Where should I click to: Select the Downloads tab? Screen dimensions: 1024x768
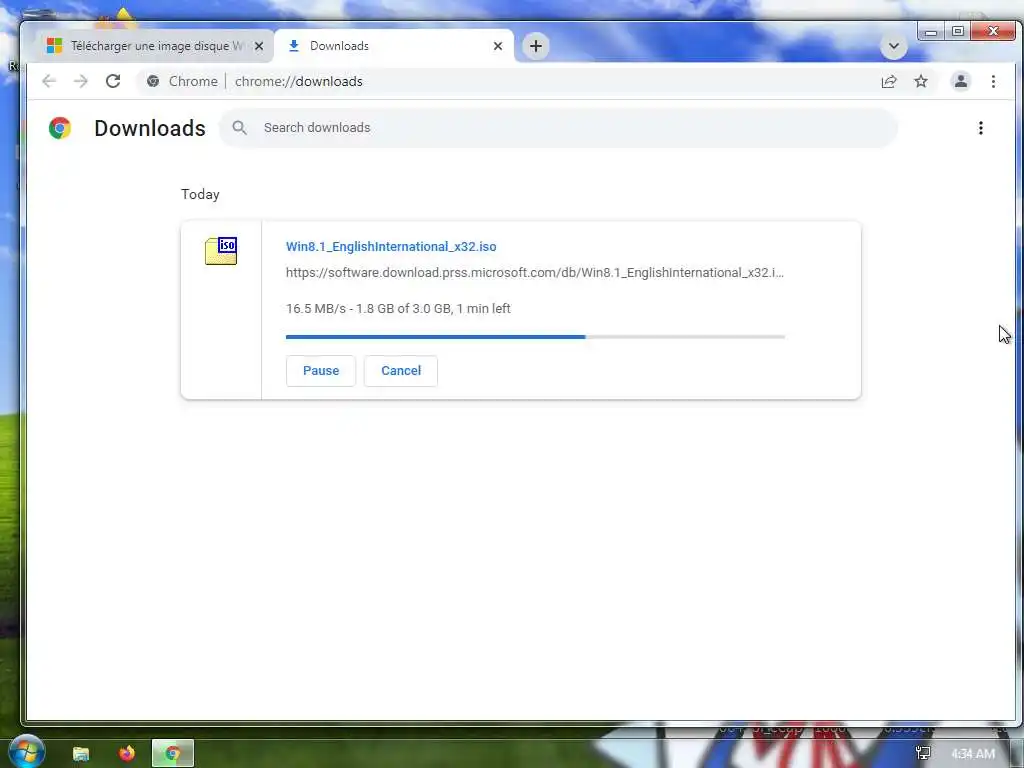coord(394,46)
